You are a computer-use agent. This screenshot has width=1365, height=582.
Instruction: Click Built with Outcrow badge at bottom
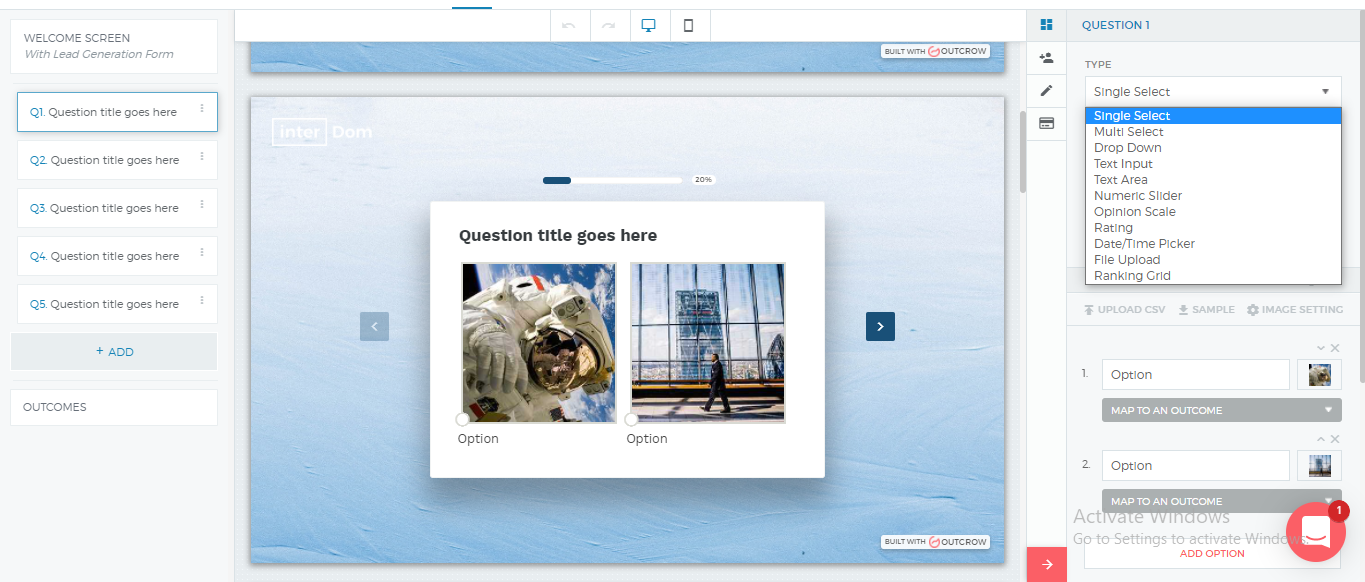[935, 542]
